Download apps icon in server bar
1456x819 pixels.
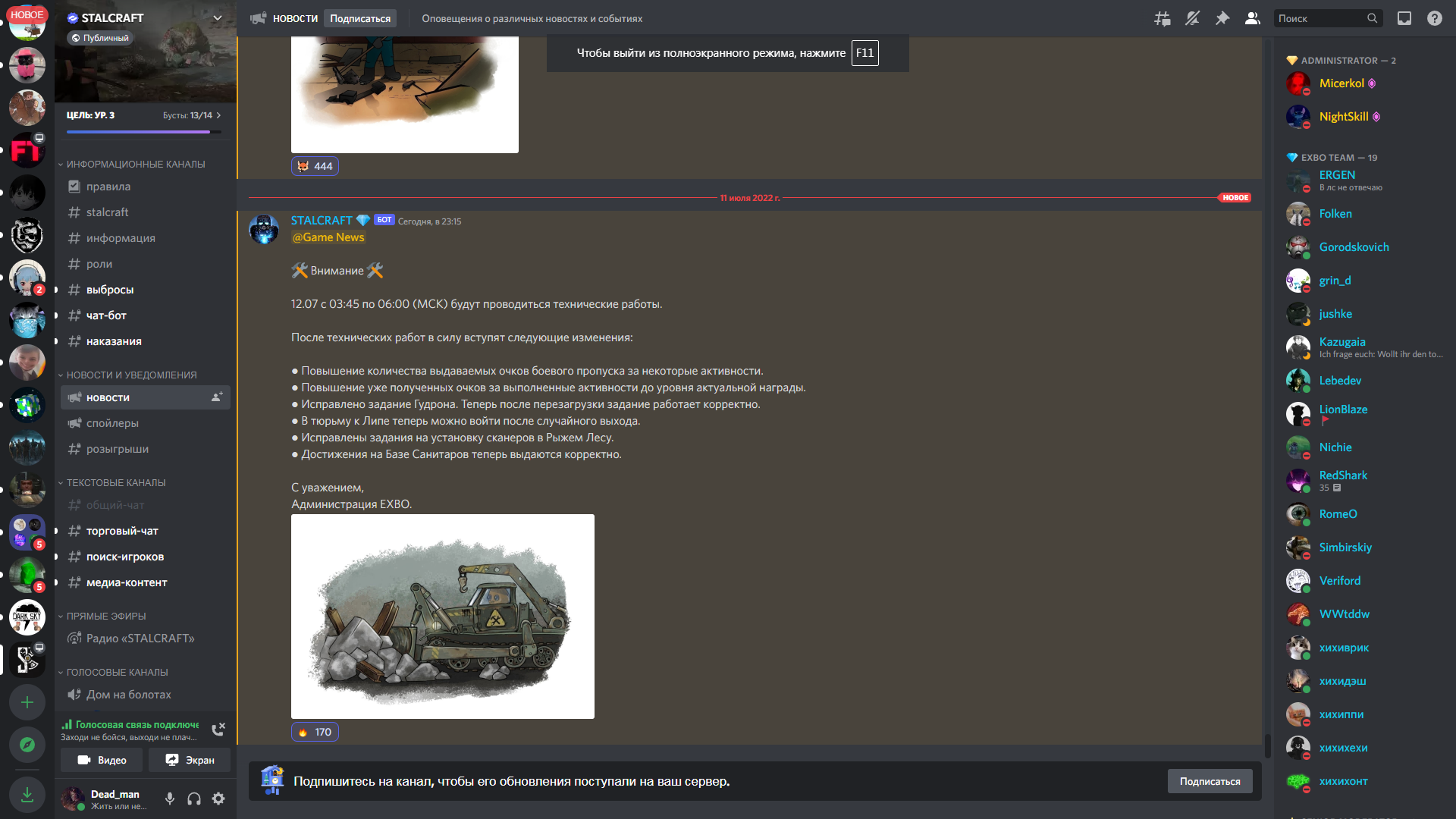pos(27,794)
